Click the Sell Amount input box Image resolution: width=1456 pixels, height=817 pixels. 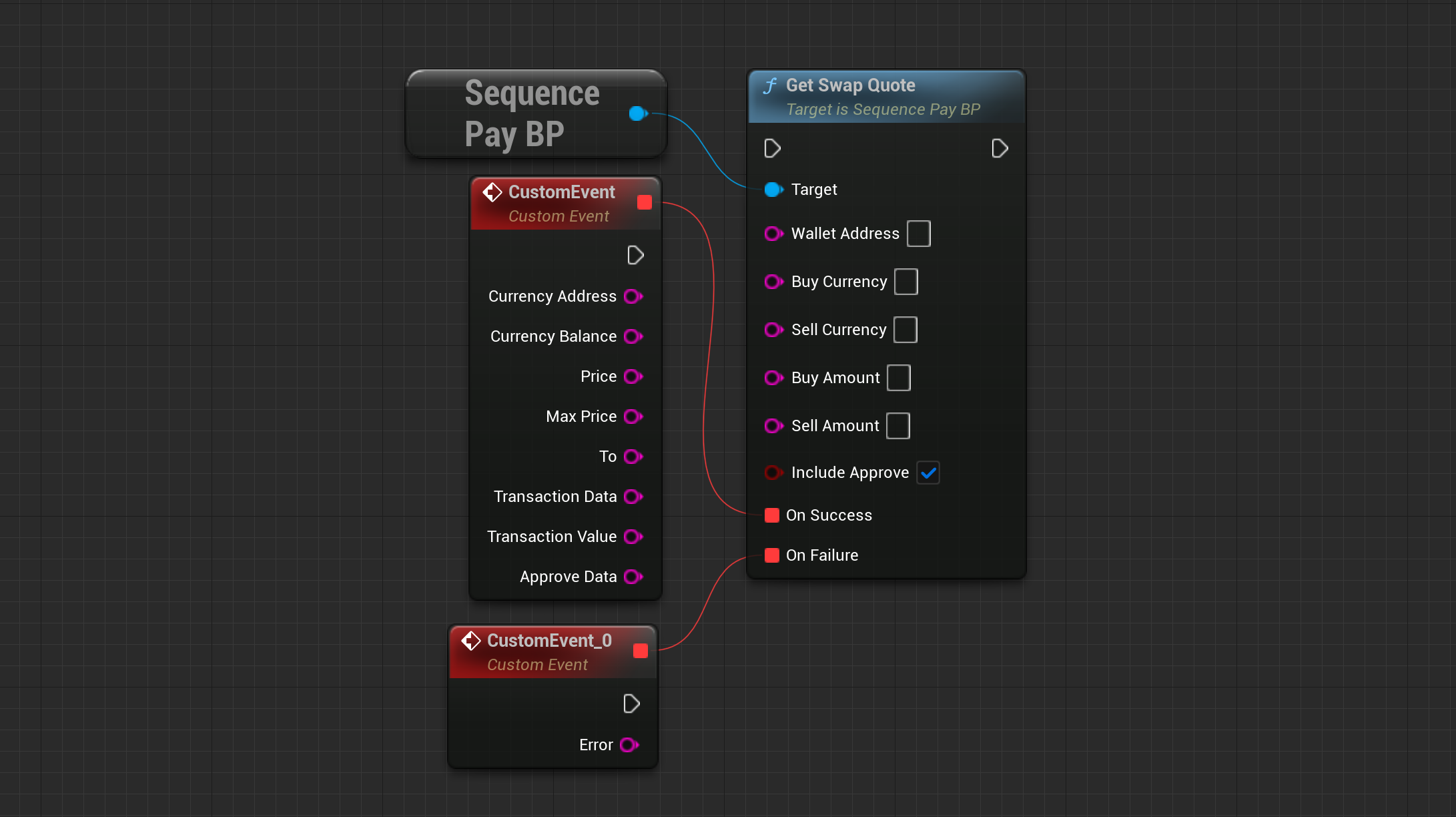tap(897, 426)
